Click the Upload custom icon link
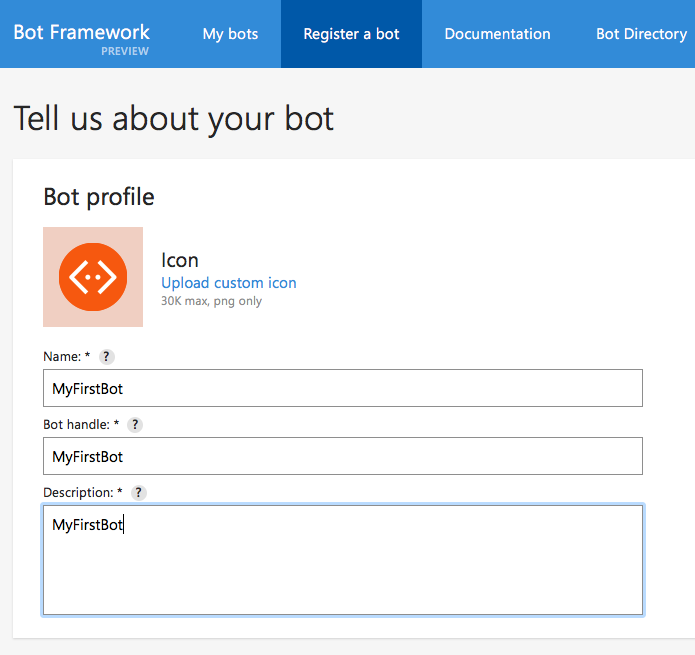The image size is (695, 655). point(229,283)
